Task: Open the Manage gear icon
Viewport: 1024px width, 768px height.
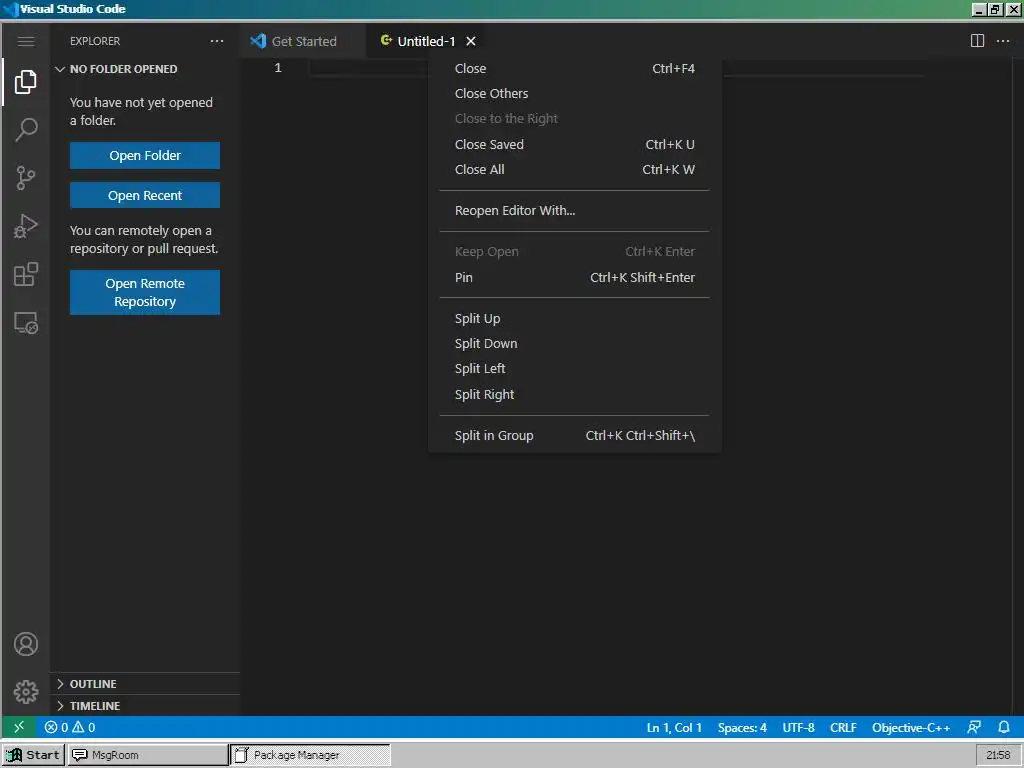Action: (x=26, y=692)
